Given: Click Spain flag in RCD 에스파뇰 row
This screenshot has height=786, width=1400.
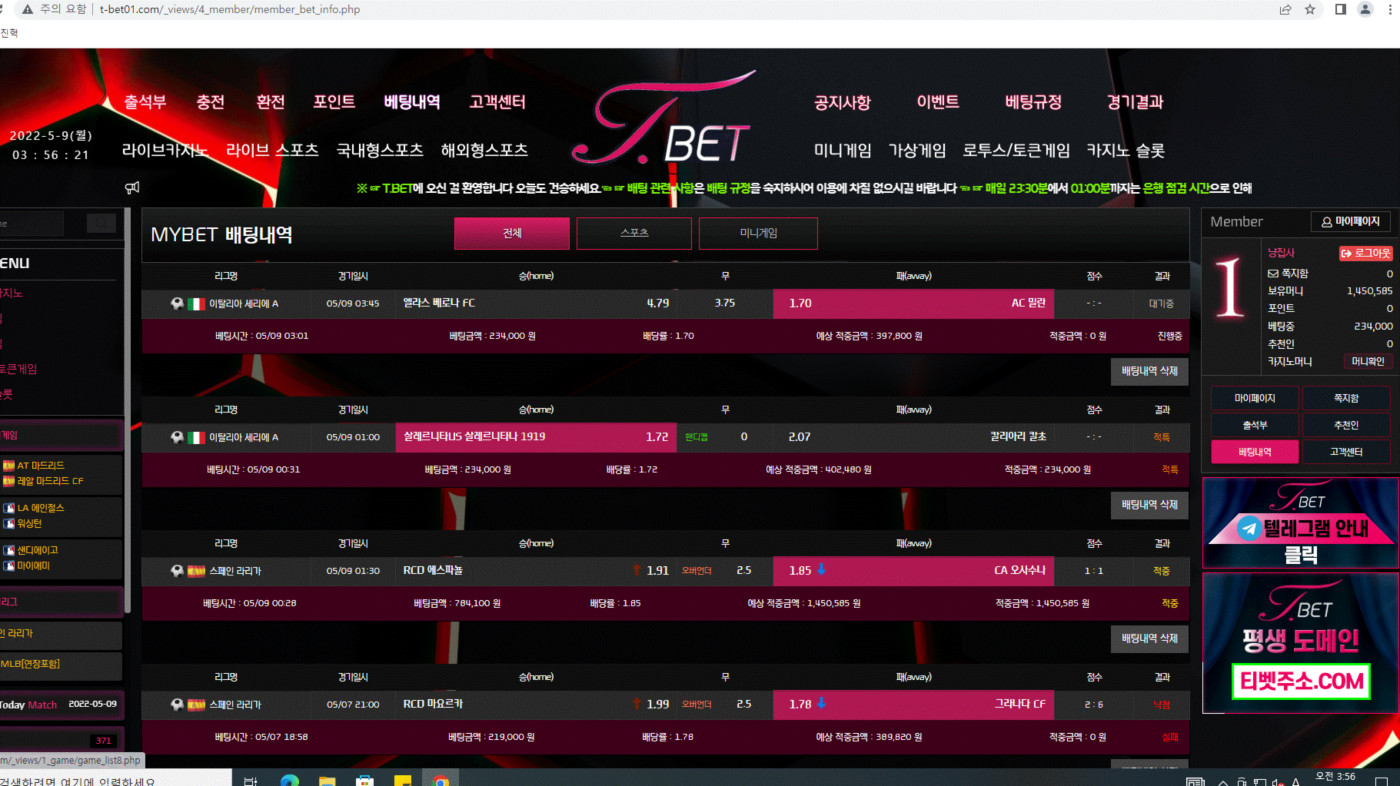Looking at the screenshot, I should pyautogui.click(x=196, y=571).
